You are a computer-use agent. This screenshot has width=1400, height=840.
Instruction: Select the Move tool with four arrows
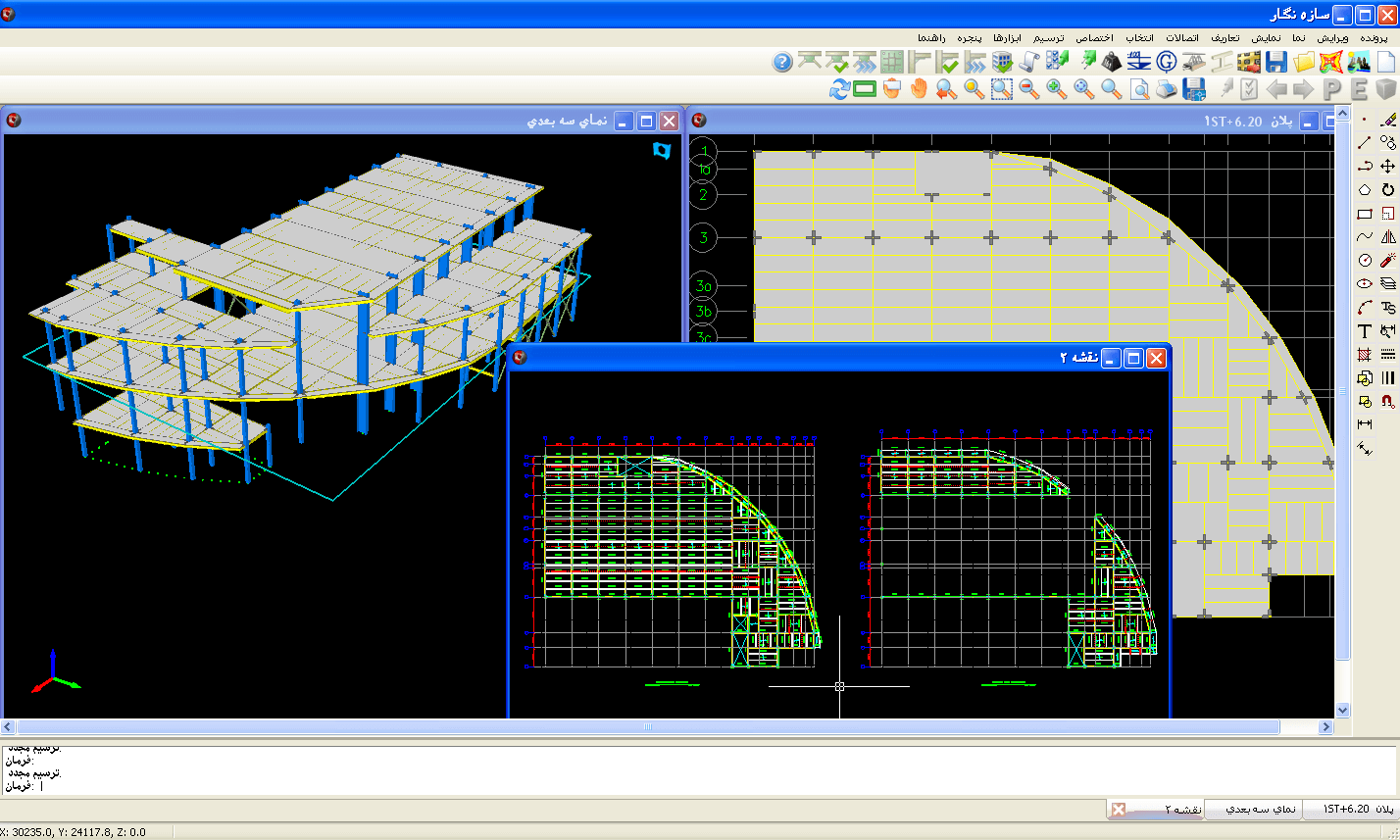tap(1387, 167)
